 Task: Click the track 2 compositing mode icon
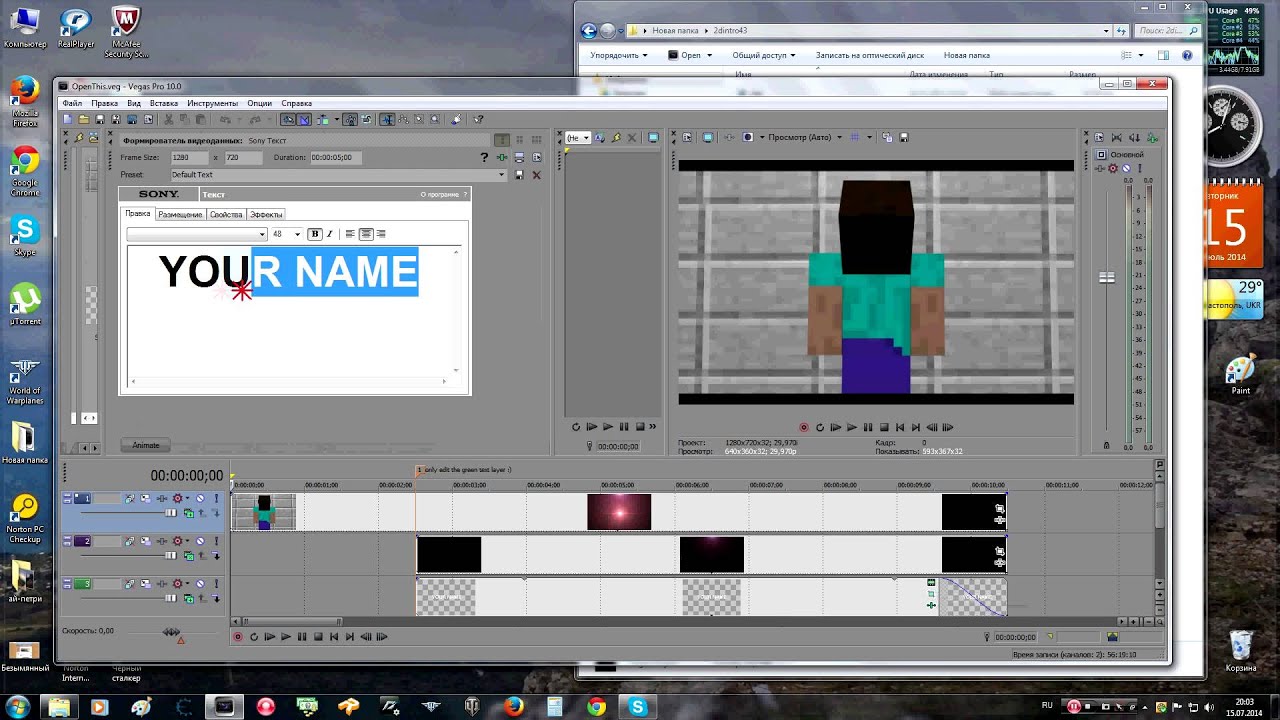(189, 556)
